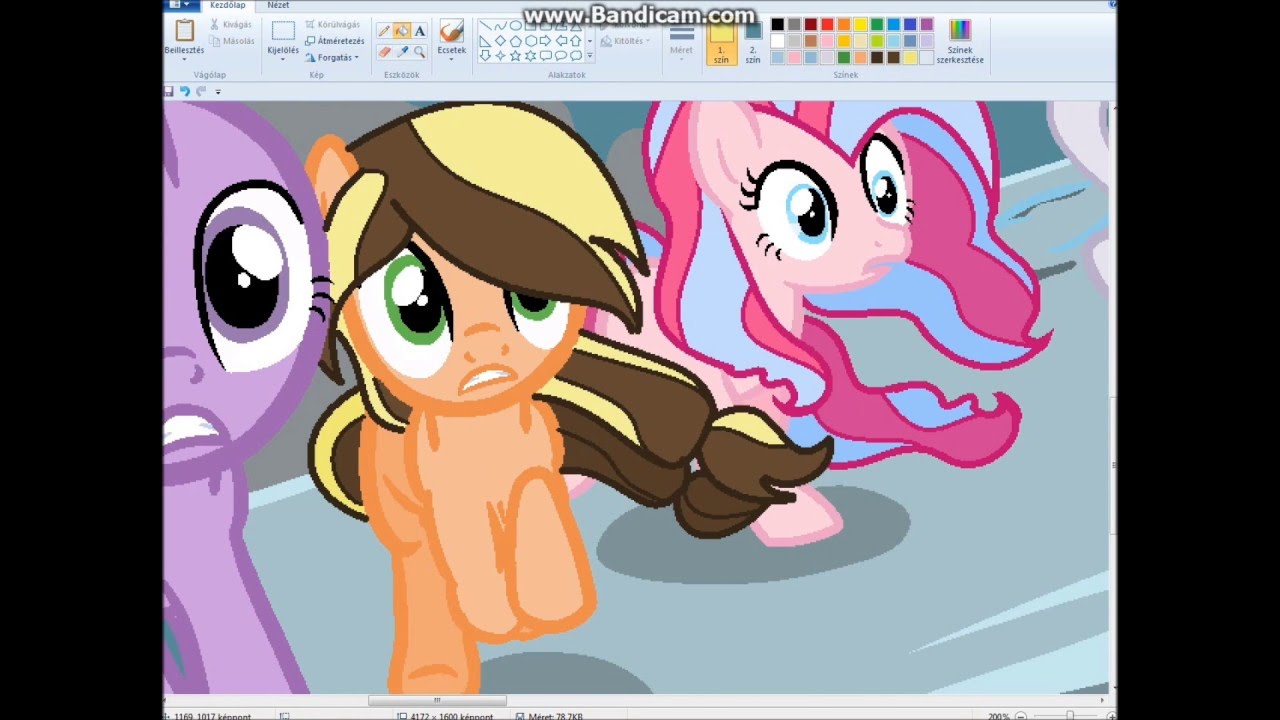
Task: Click the Másolás copy button
Action: click(232, 41)
